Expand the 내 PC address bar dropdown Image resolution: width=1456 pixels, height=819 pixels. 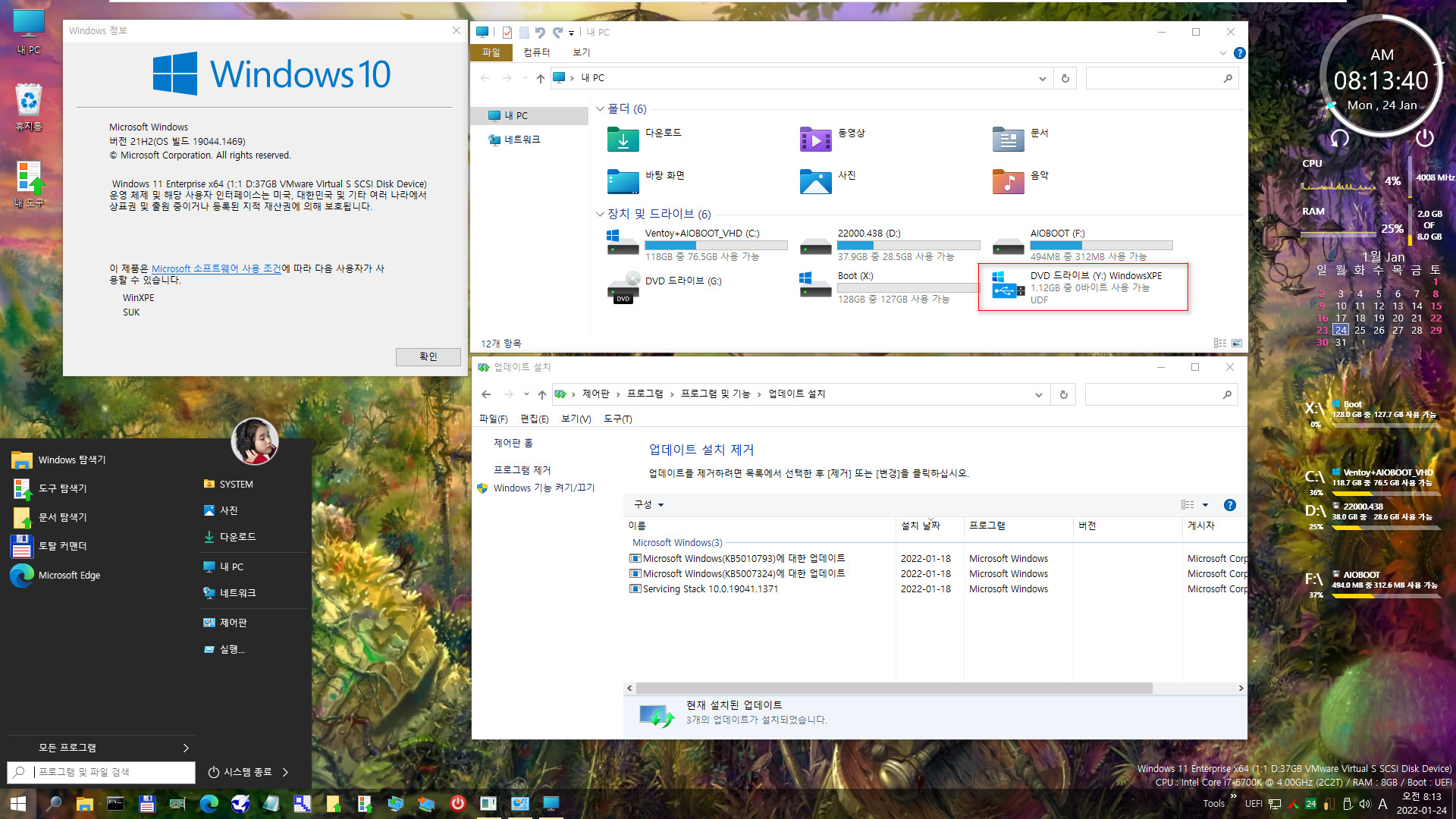click(1042, 78)
